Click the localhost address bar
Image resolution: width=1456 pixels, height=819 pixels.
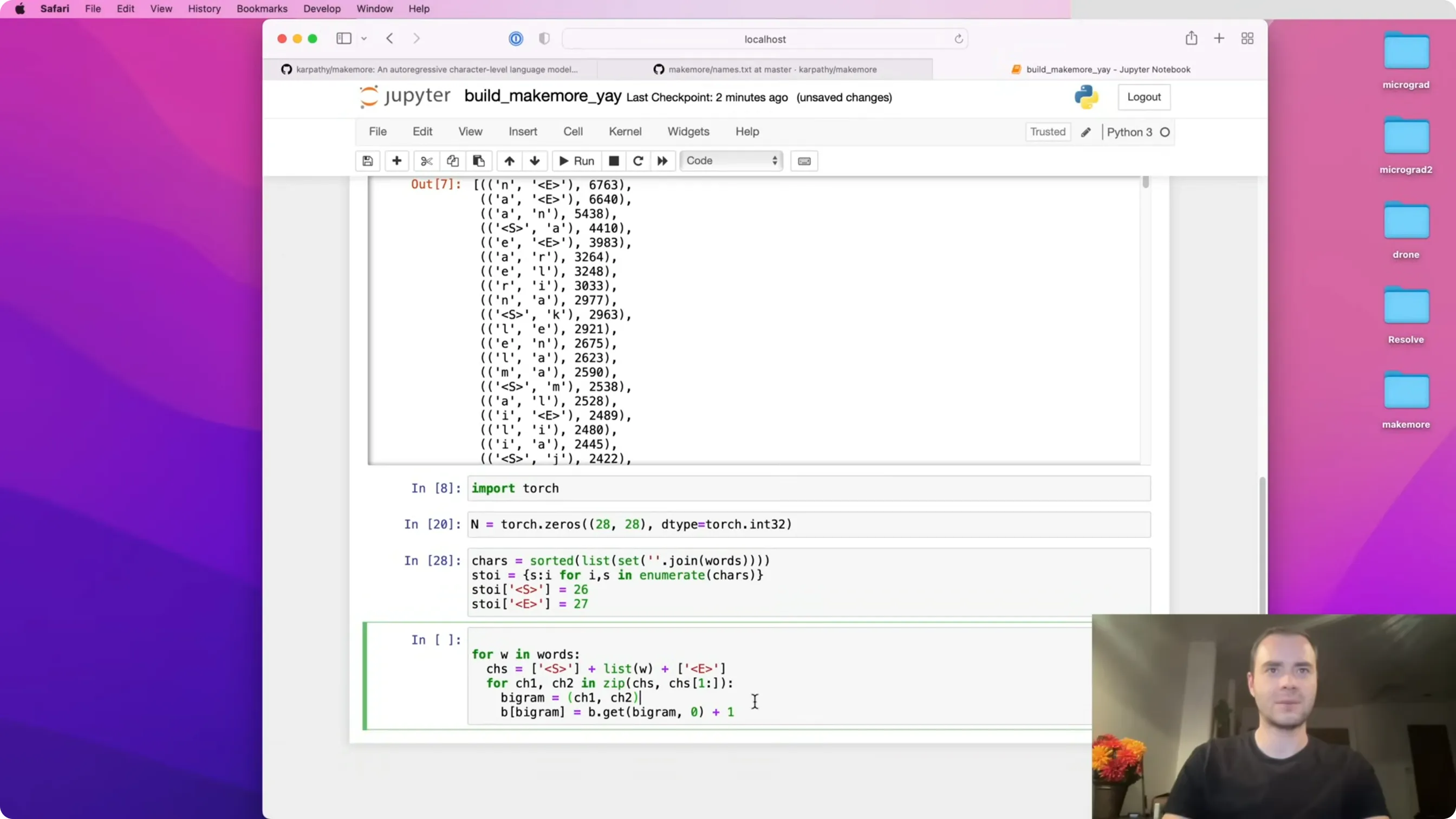tap(765, 39)
